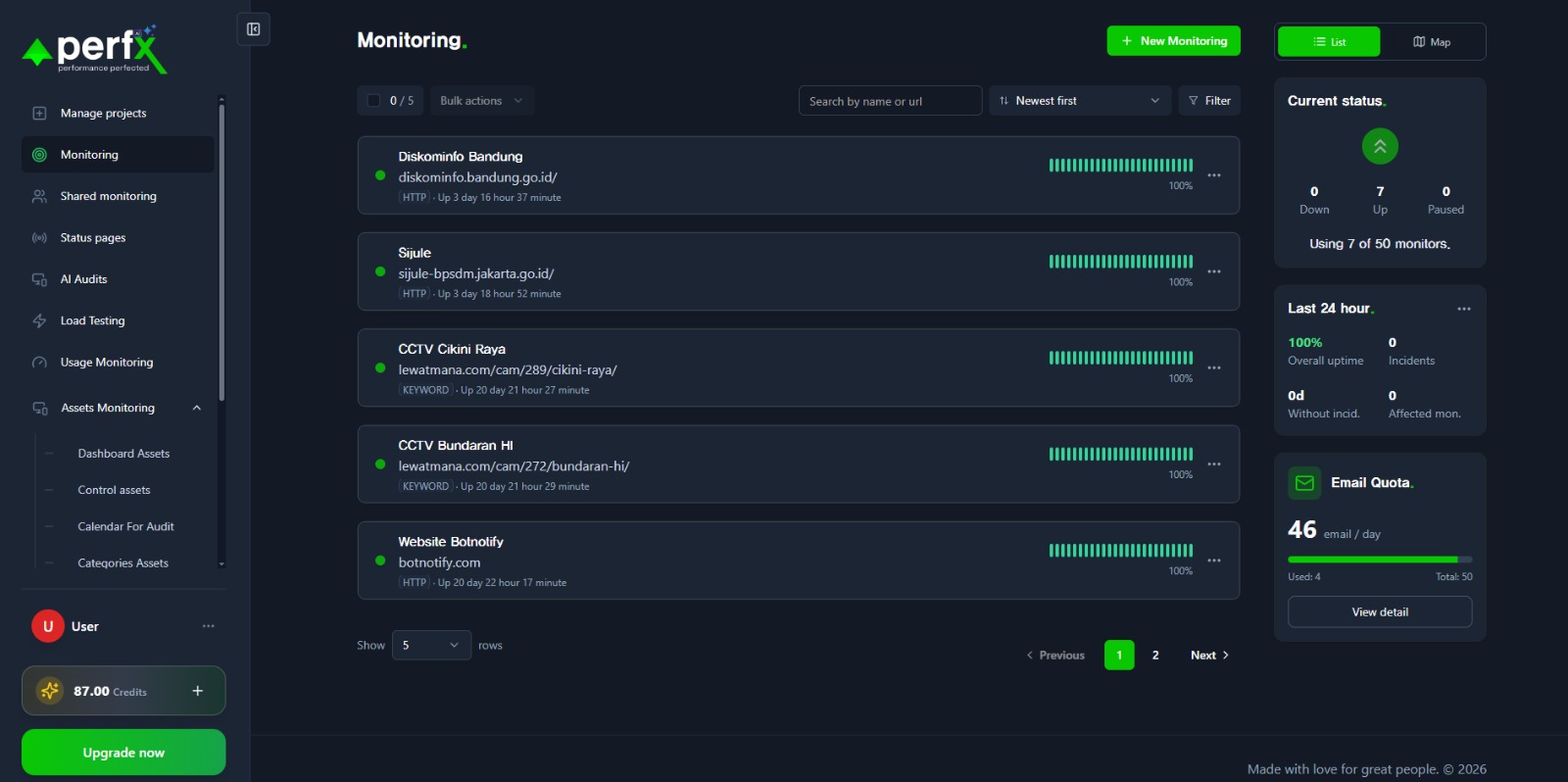The height and width of the screenshot is (782, 1568).
Task: Toggle the select-all monitors checkbox
Action: [373, 101]
